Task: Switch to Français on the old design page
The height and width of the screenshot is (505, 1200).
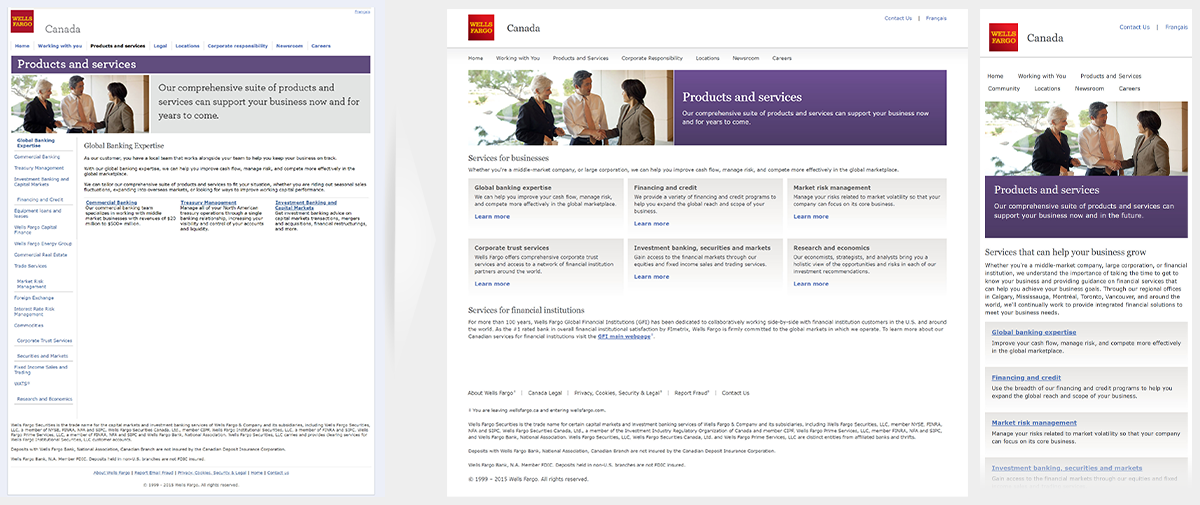Action: point(362,12)
